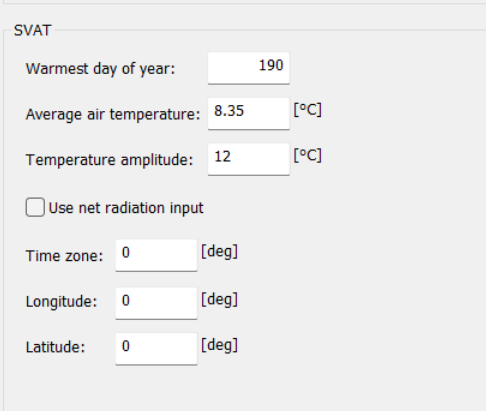This screenshot has height=411, width=486.
Task: Select the Average air temperature field with 8.35
Action: [x=249, y=114]
